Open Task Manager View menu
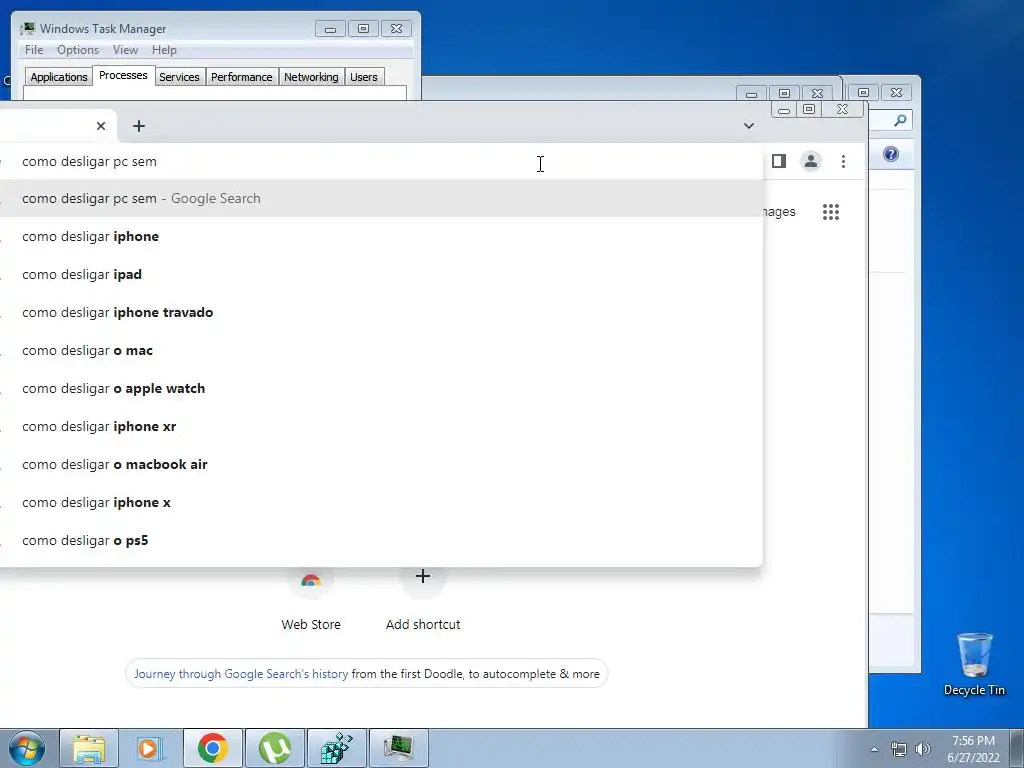Screen dimensions: 1024x768 (x=125, y=50)
